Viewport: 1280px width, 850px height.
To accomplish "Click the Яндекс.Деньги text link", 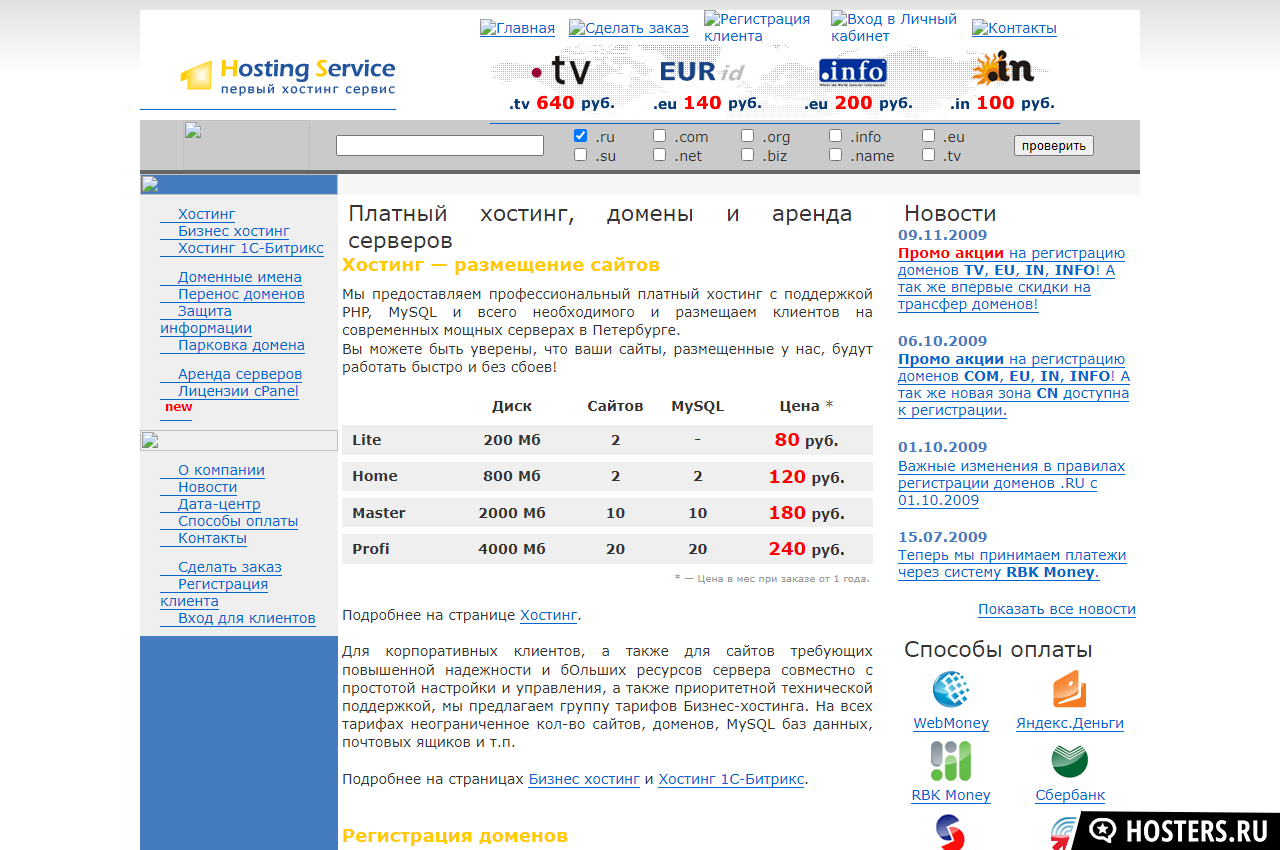I will pyautogui.click(x=1070, y=723).
